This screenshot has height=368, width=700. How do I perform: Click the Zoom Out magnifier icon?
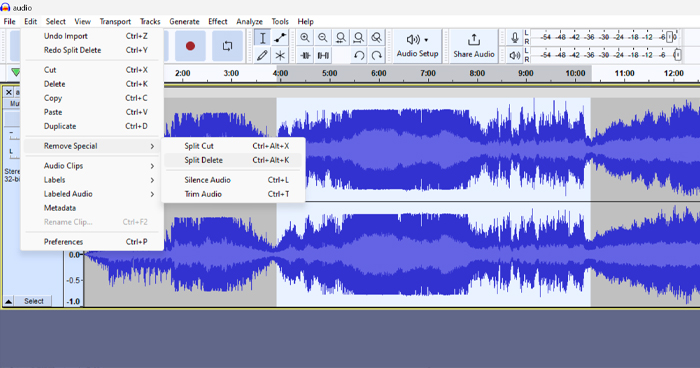click(323, 38)
